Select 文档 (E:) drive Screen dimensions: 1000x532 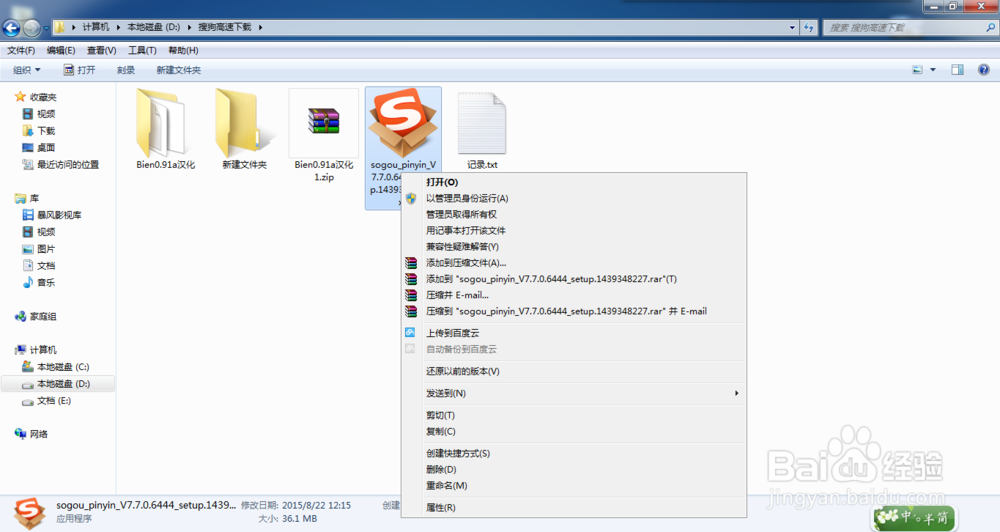54,401
